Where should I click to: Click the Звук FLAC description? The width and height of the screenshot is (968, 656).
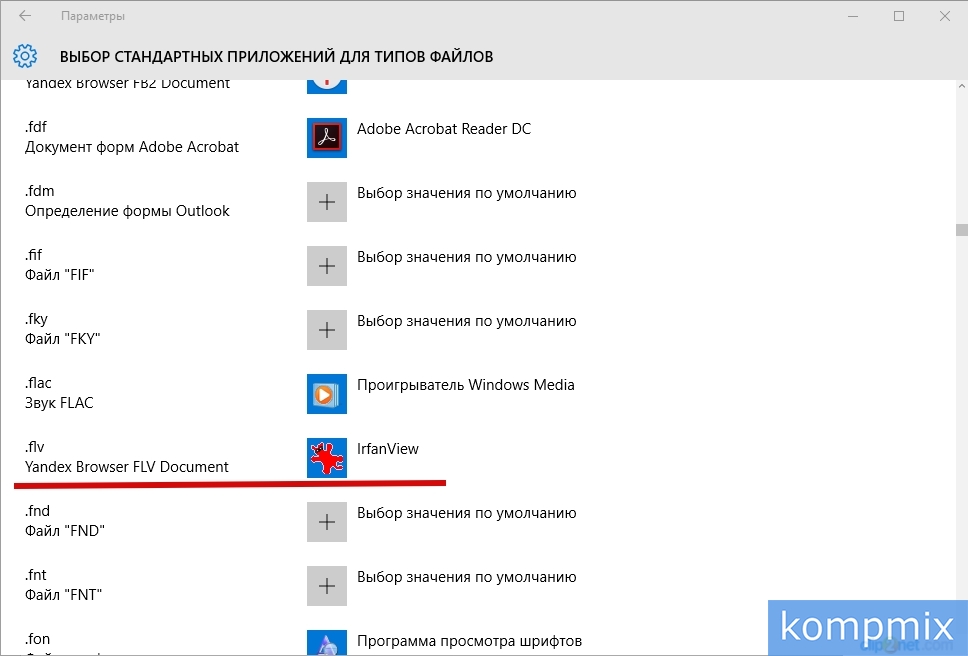point(59,404)
